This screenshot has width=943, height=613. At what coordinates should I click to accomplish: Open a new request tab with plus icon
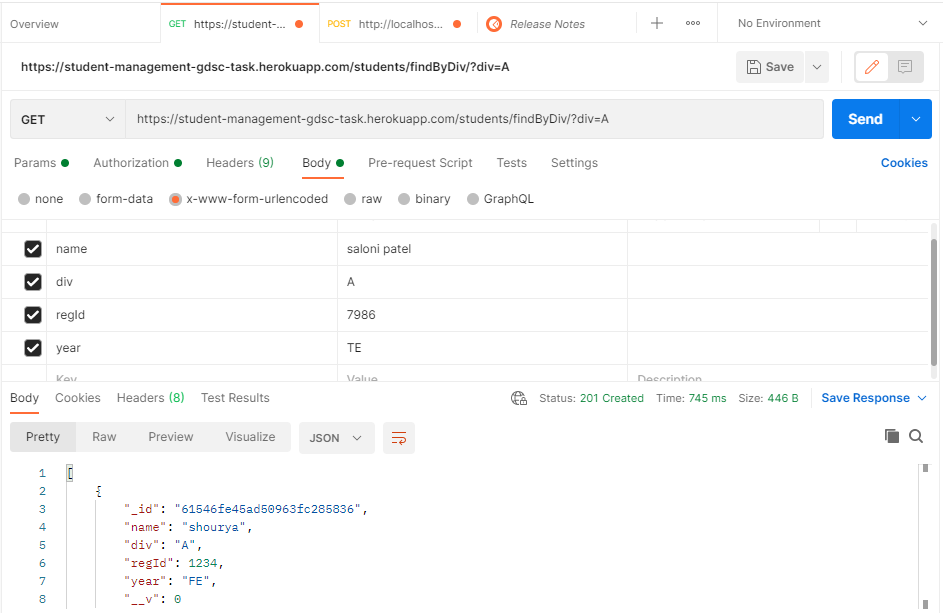point(657,23)
